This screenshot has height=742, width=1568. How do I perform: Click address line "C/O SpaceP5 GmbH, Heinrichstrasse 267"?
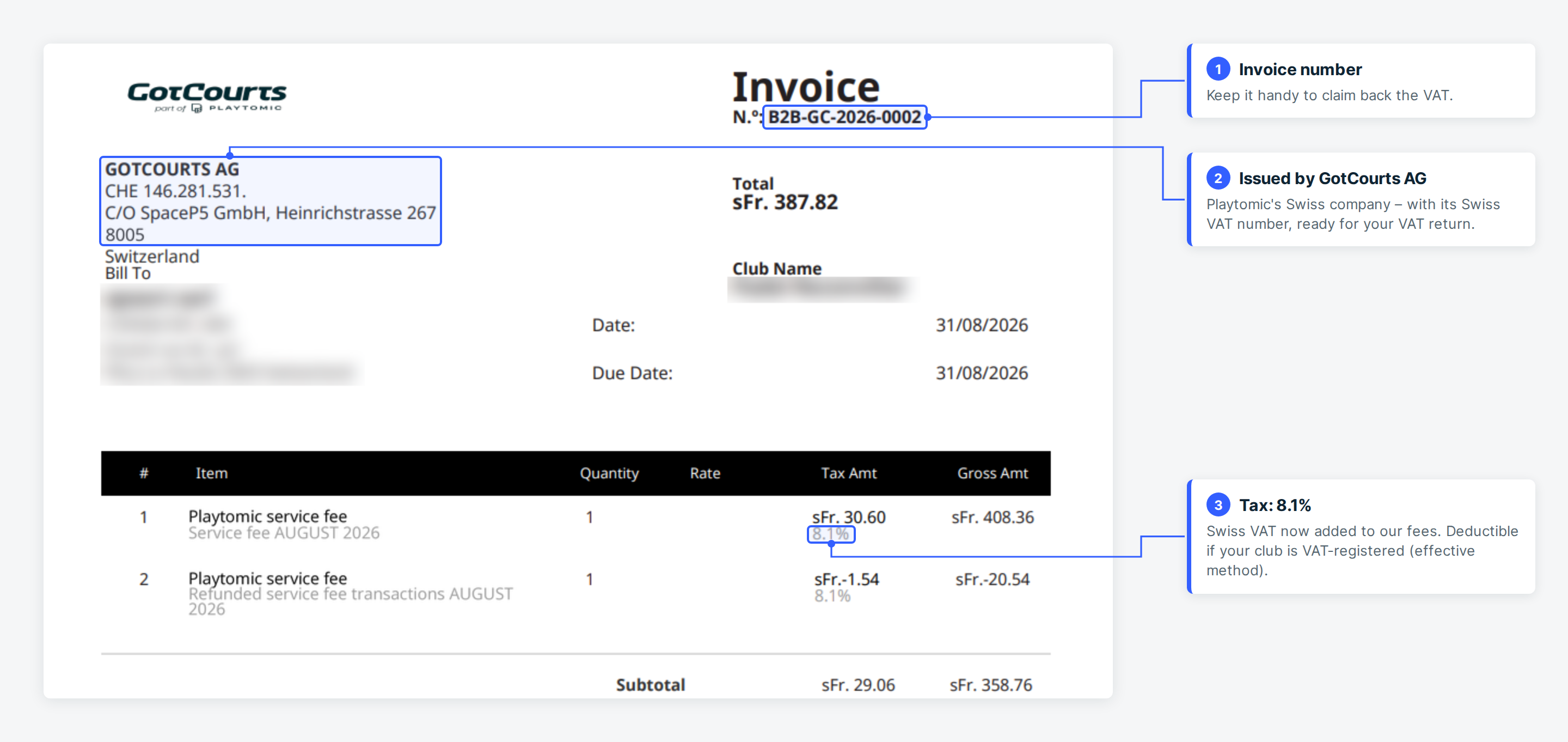270,213
